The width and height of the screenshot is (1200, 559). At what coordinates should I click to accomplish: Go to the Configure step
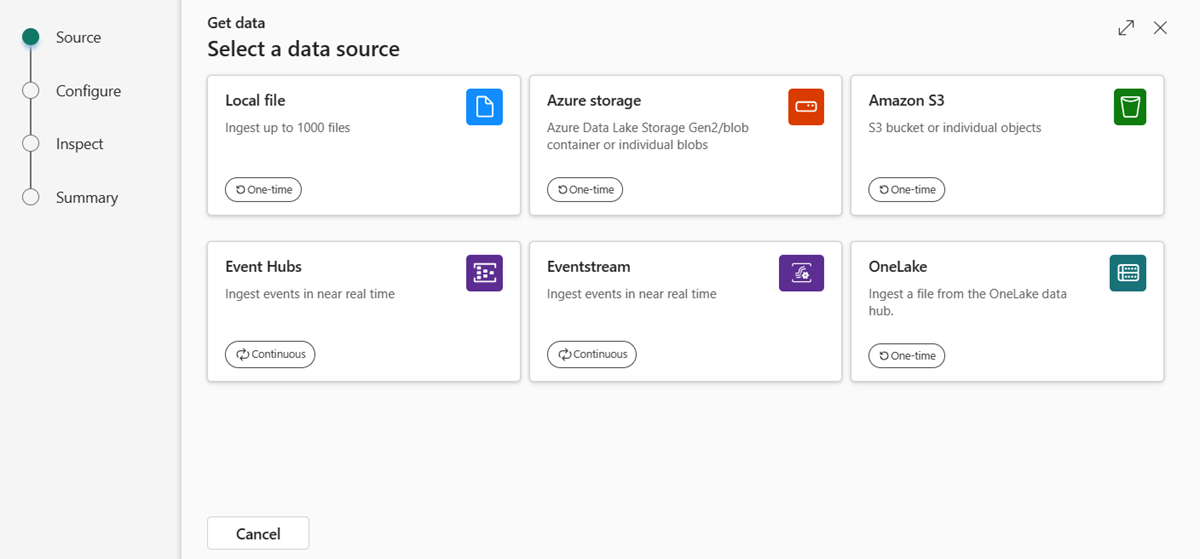pos(88,91)
